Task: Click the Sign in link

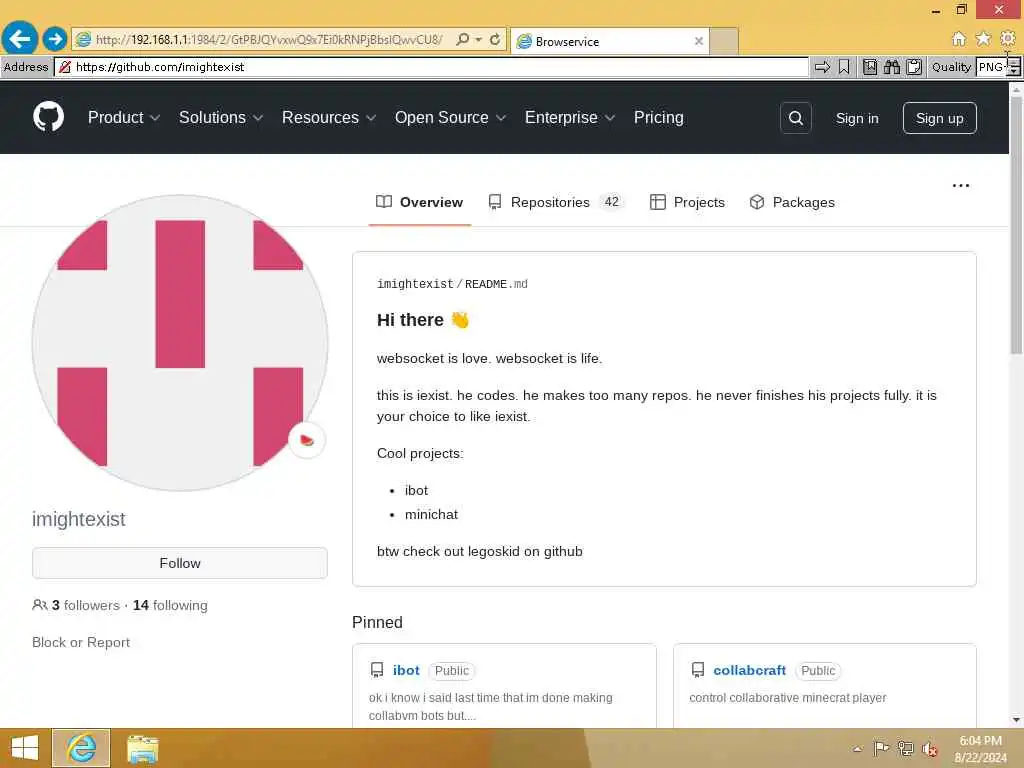Action: 857,118
